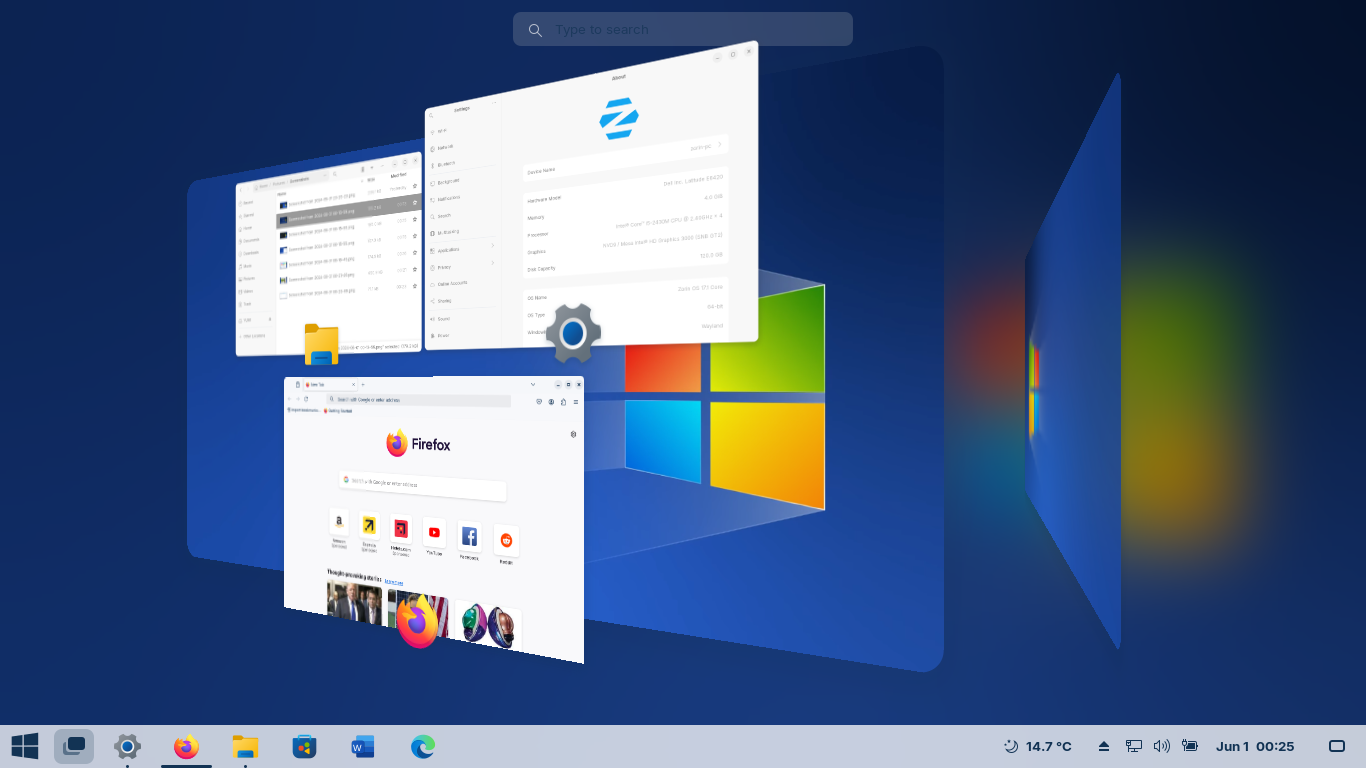Screen dimensions: 1366x768
Task: Open Settings from the taskbar gear icon
Action: (x=127, y=746)
